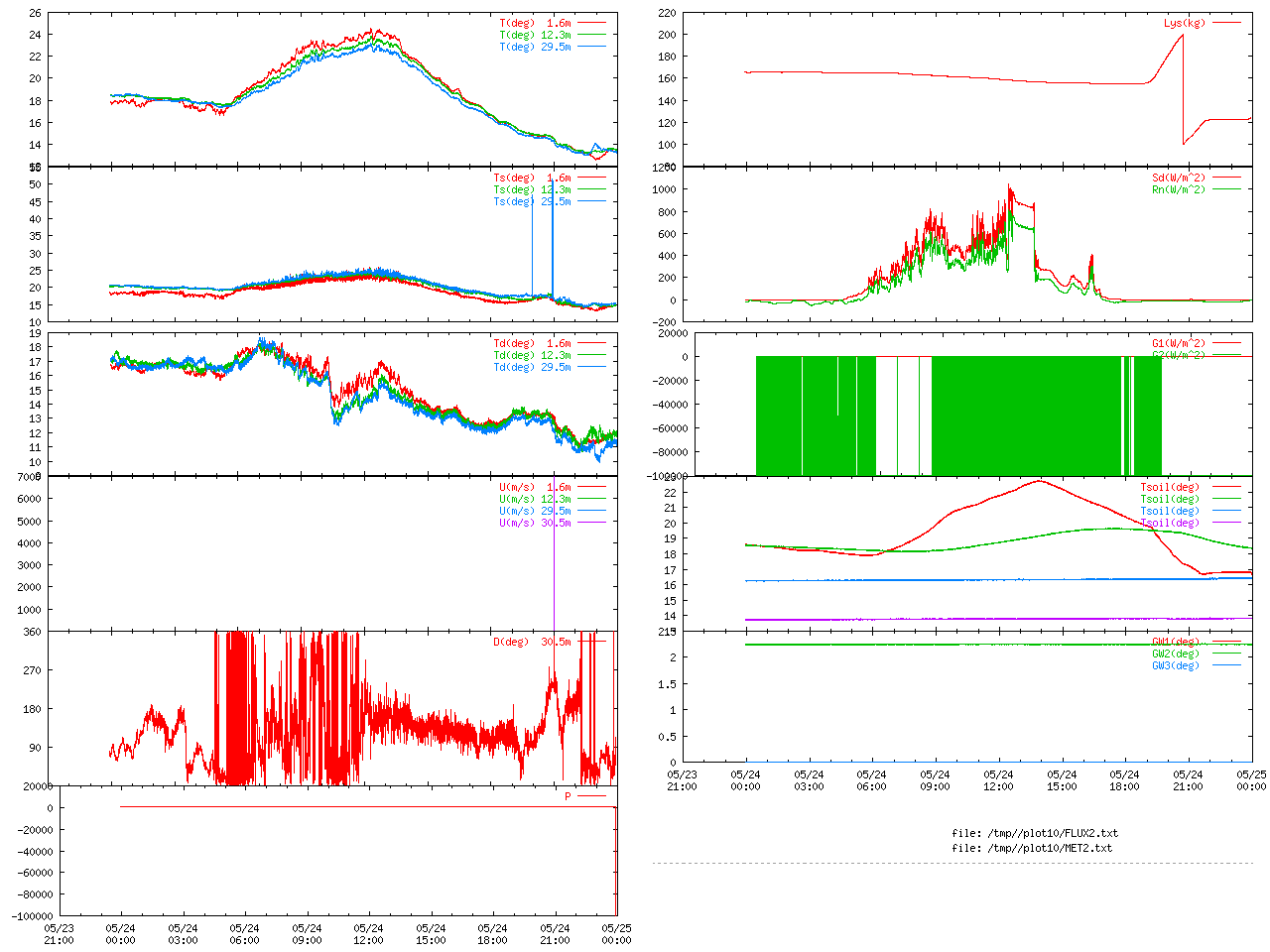The width and height of the screenshot is (1270, 952).
Task: Select the blue T(deg) 29.5m legend entry
Action: (x=536, y=47)
